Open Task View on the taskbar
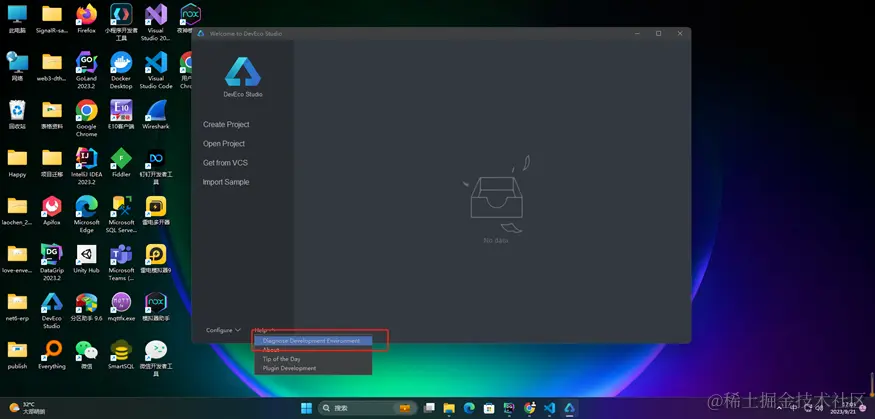The image size is (875, 419). [429, 408]
